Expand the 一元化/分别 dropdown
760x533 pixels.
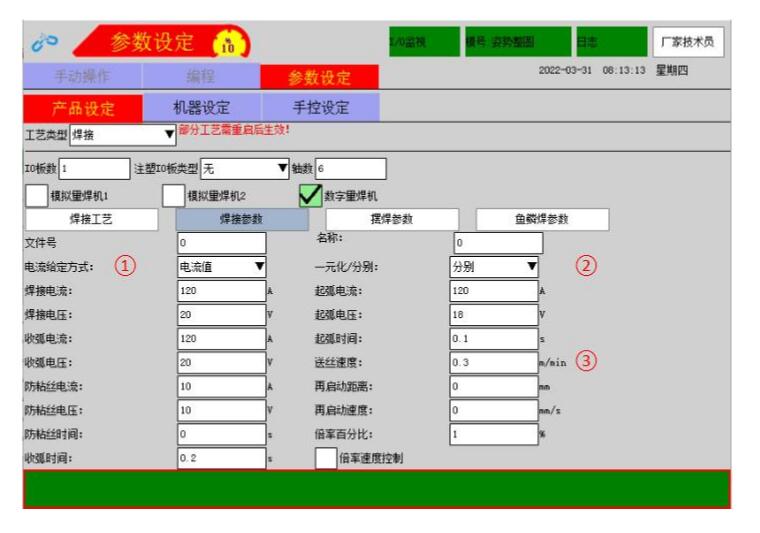coord(494,267)
